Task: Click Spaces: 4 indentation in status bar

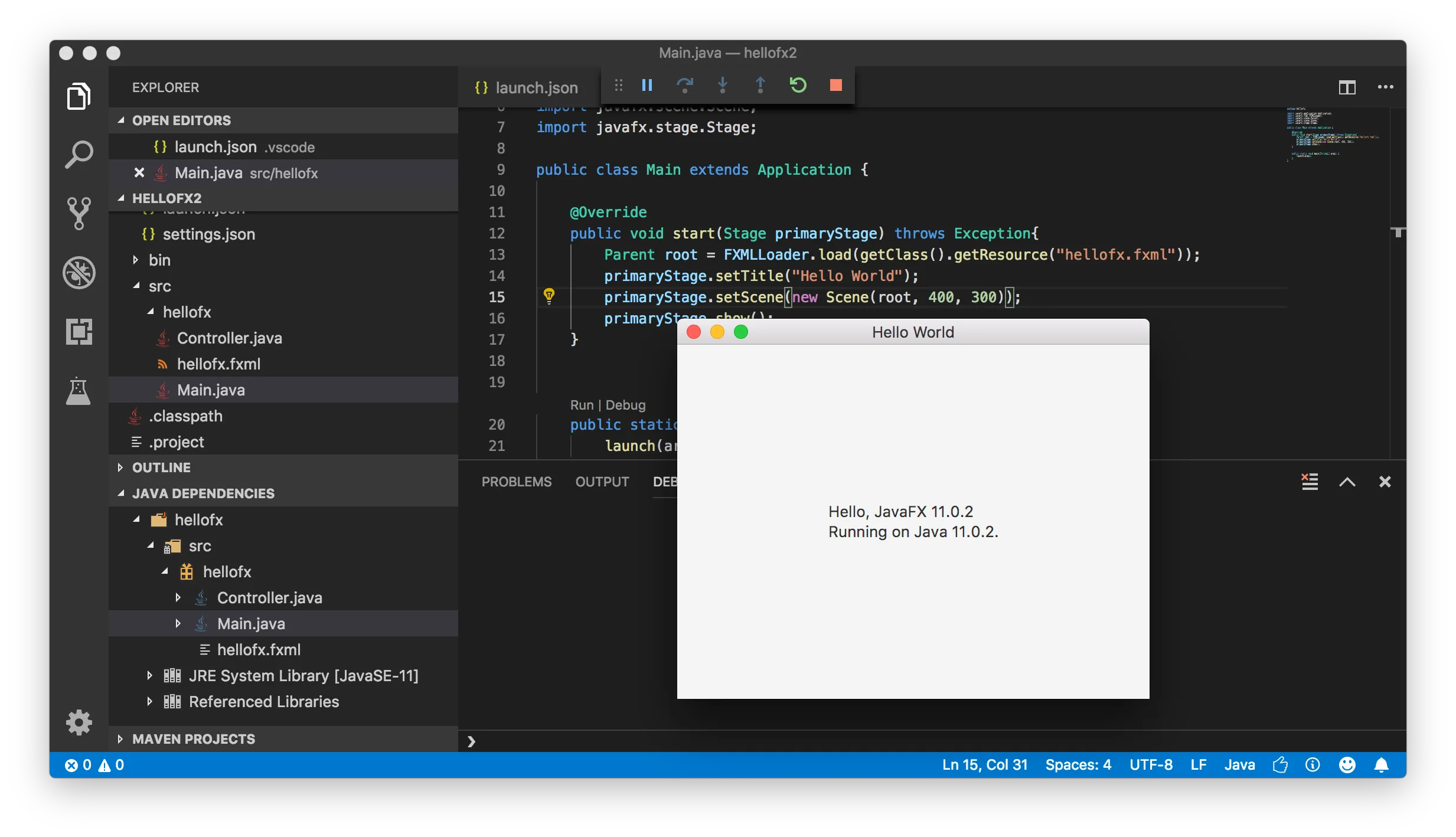Action: coord(1078,765)
